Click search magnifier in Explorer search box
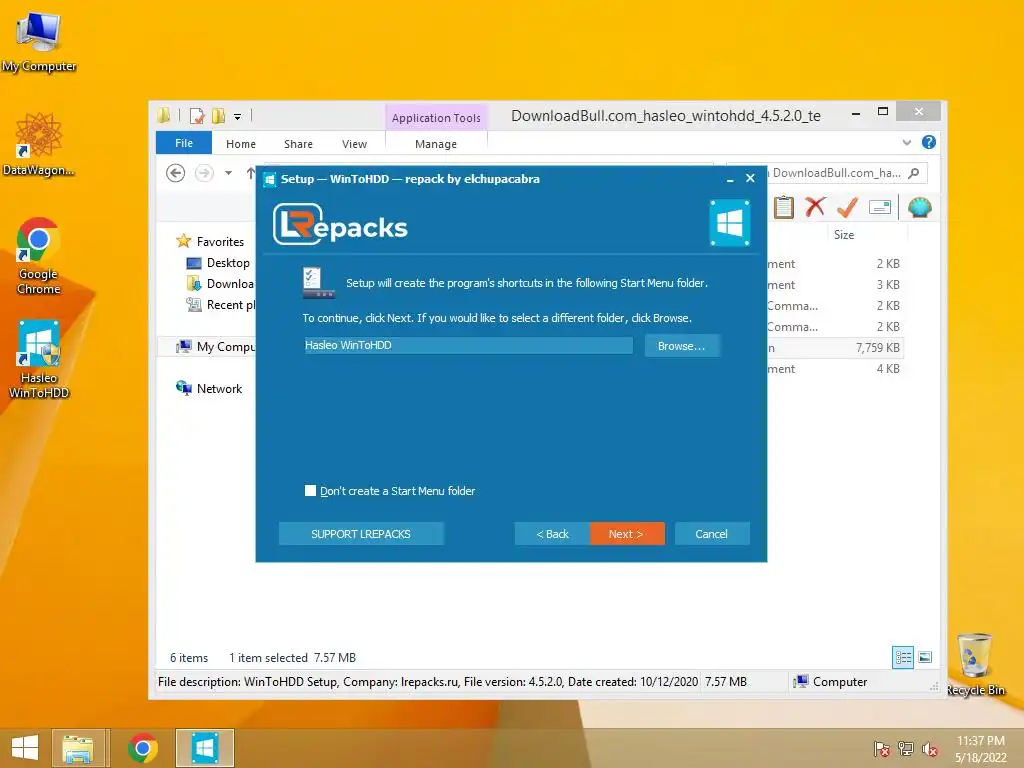The width and height of the screenshot is (1024, 768). pos(914,173)
